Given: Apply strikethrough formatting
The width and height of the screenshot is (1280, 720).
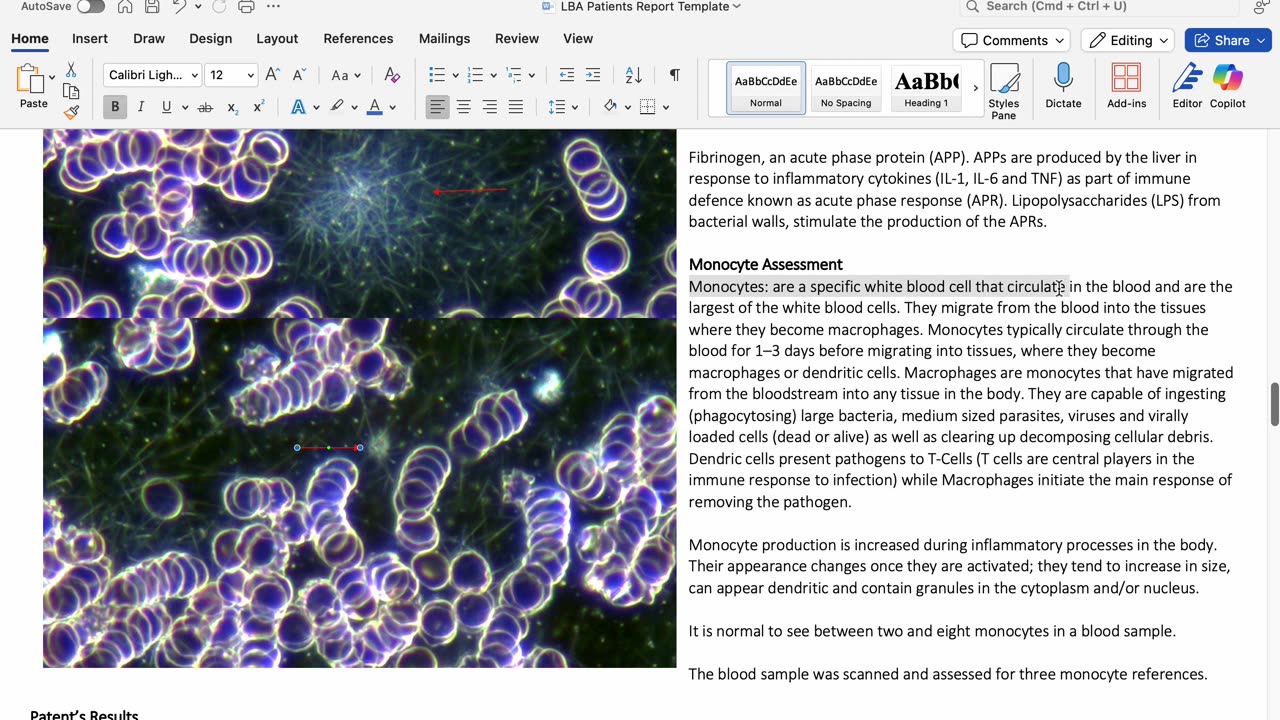Looking at the screenshot, I should pyautogui.click(x=205, y=107).
